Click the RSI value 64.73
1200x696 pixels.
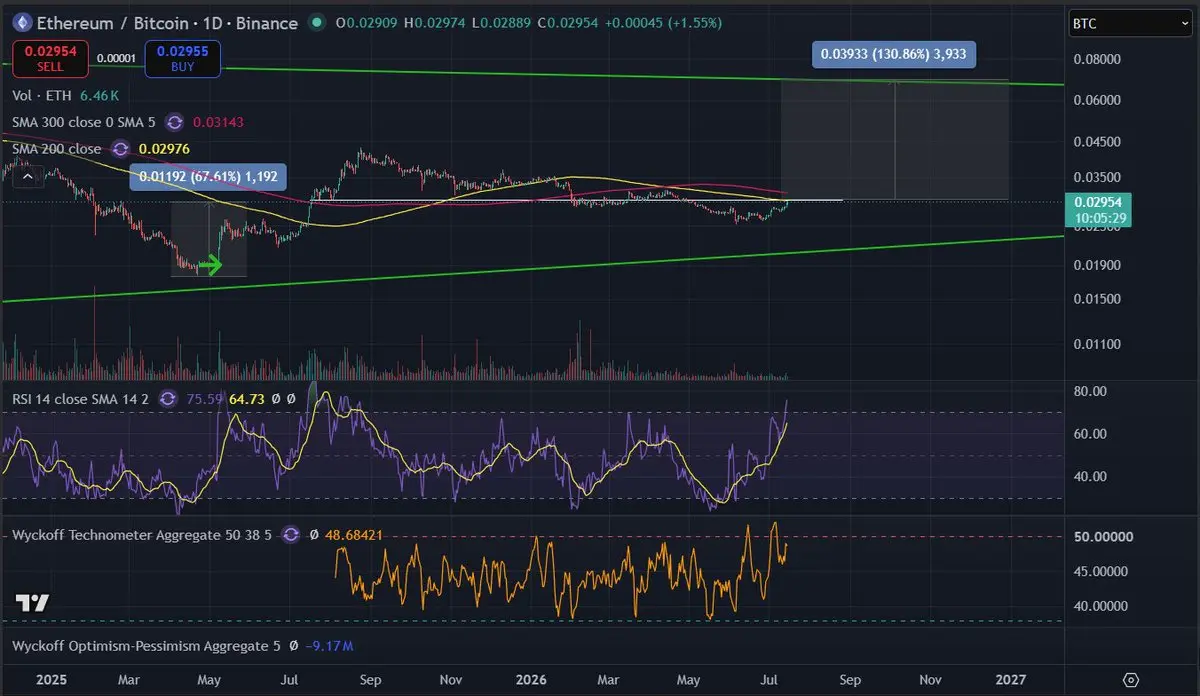pyautogui.click(x=246, y=399)
